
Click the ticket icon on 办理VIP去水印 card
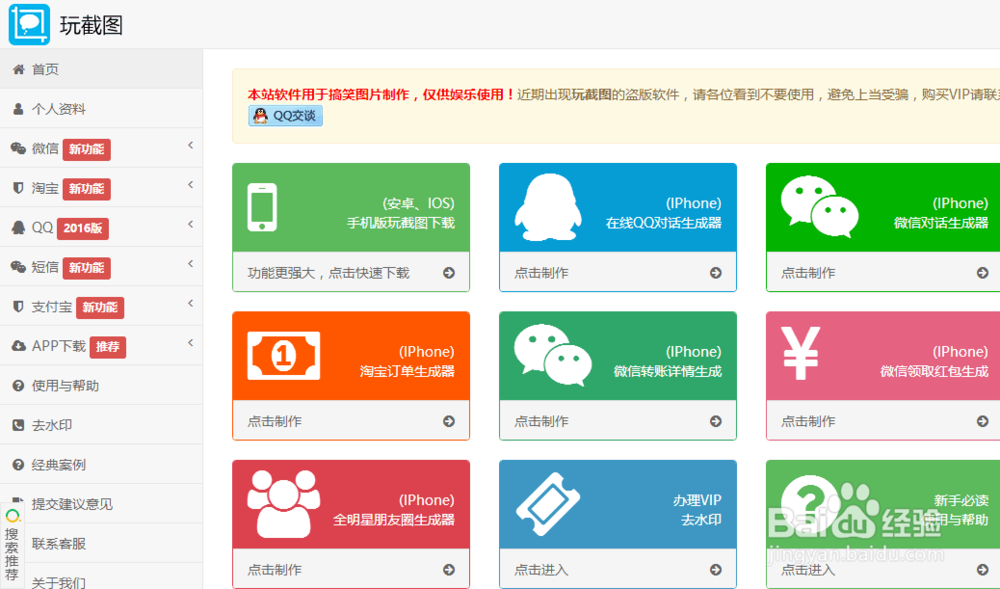[548, 505]
